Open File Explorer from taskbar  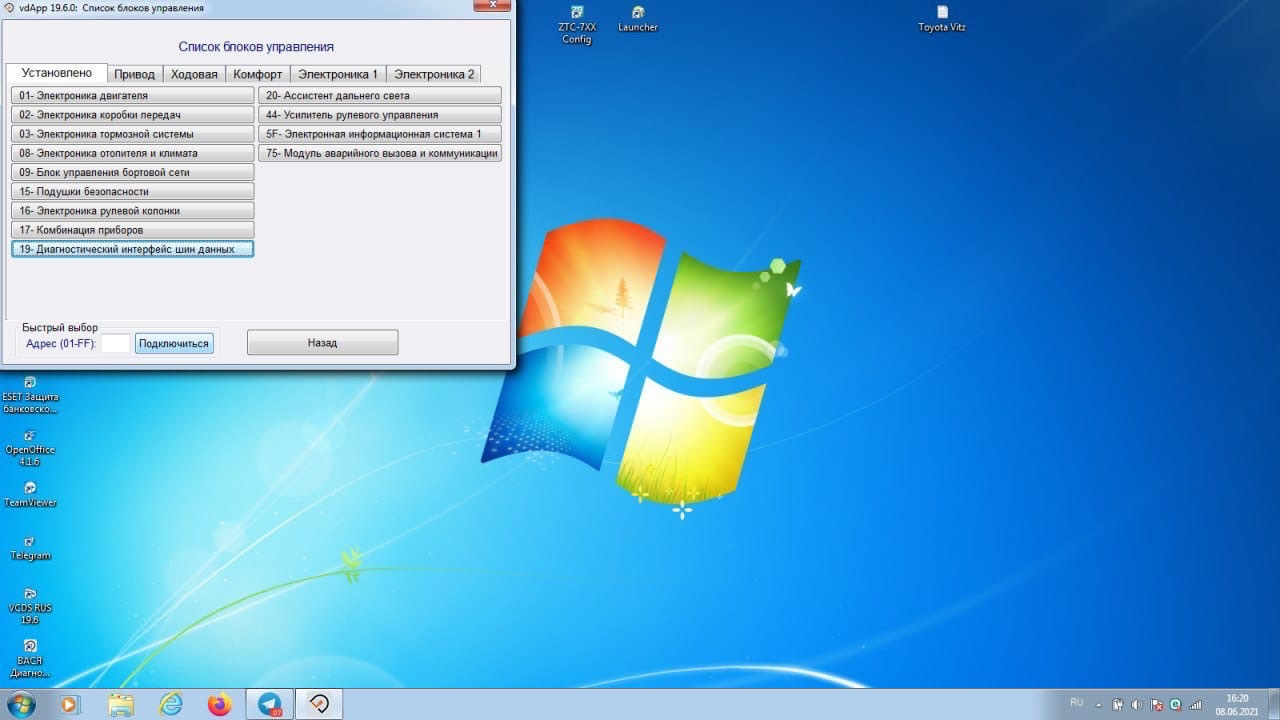tap(120, 704)
